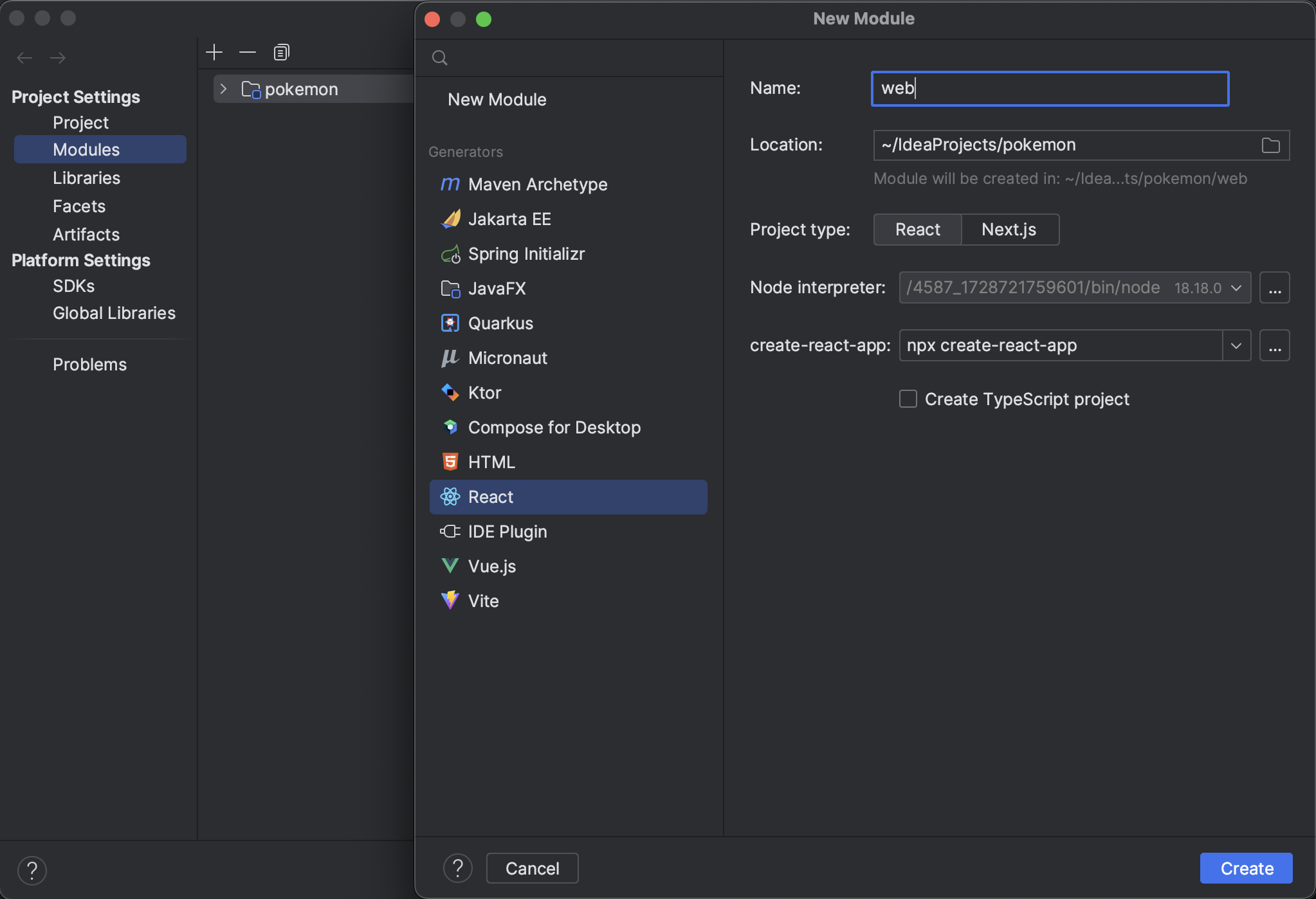Click the Cancel button
This screenshot has height=899, width=1316.
pyautogui.click(x=532, y=868)
